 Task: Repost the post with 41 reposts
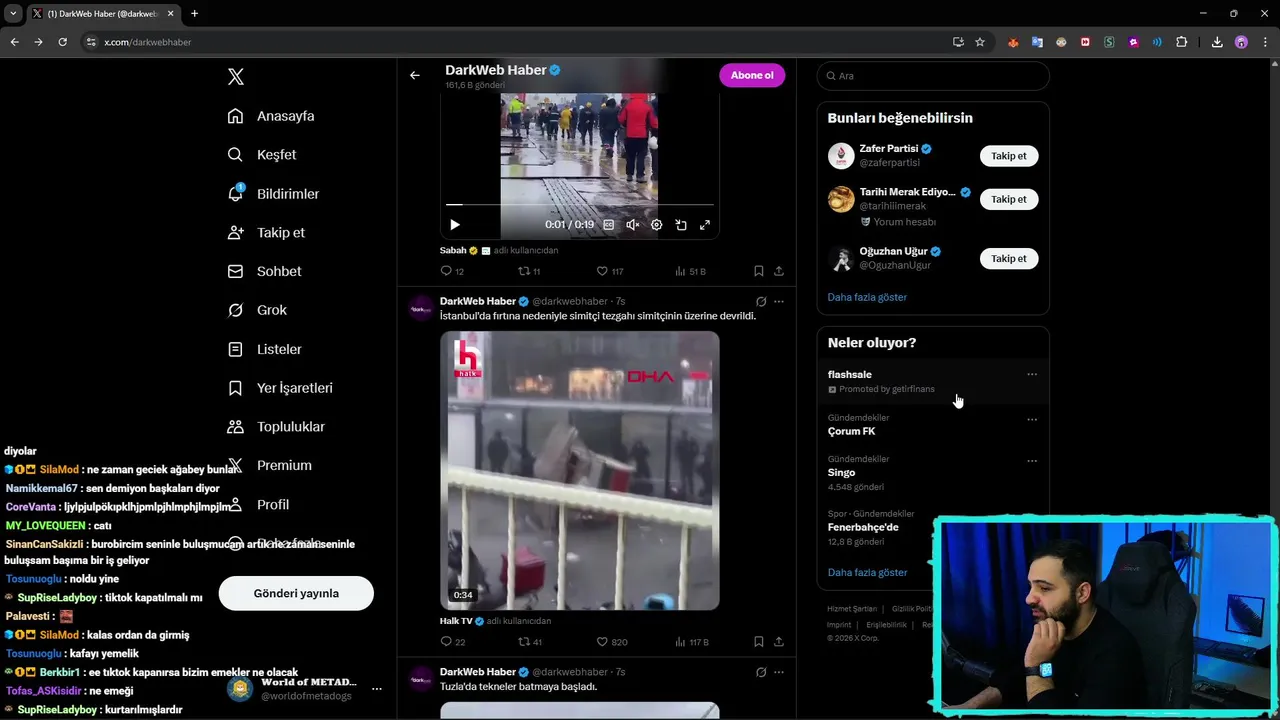coord(529,642)
